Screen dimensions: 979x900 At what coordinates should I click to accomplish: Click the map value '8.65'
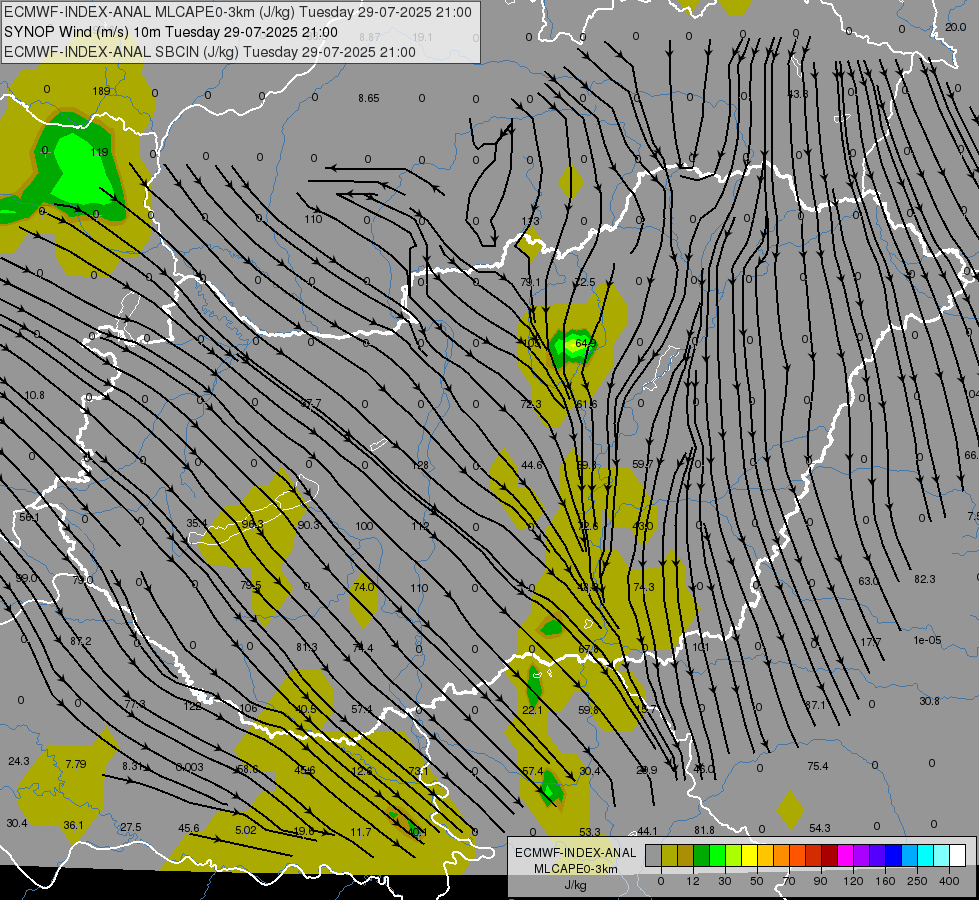[x=368, y=98]
